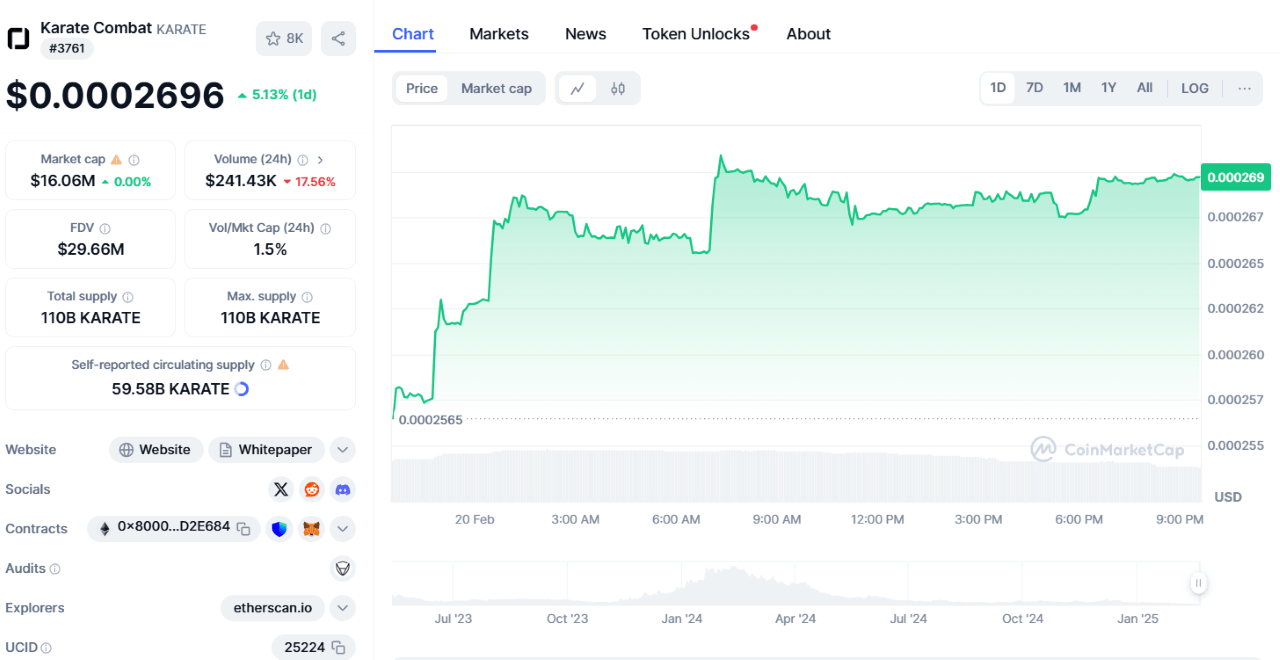Open the UCID info icon
Image resolution: width=1280 pixels, height=660 pixels.
46,647
